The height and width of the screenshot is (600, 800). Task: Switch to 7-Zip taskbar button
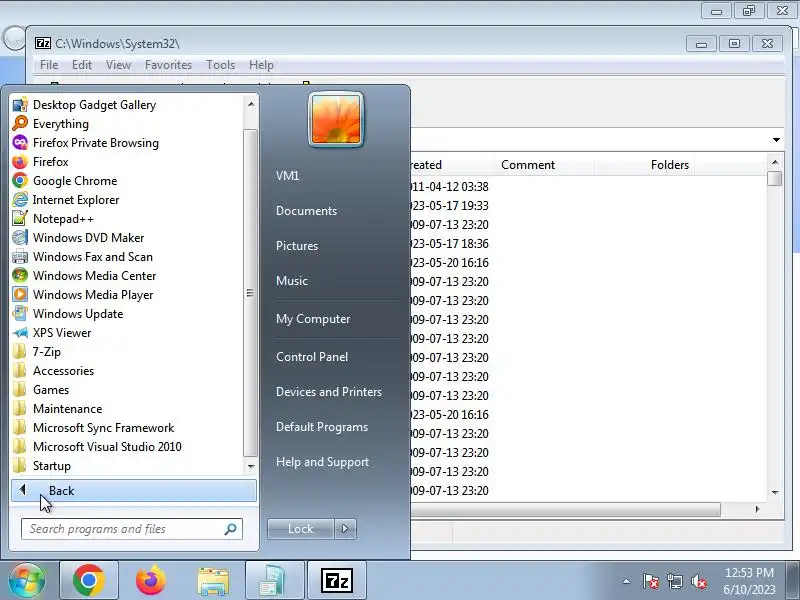coord(337,581)
